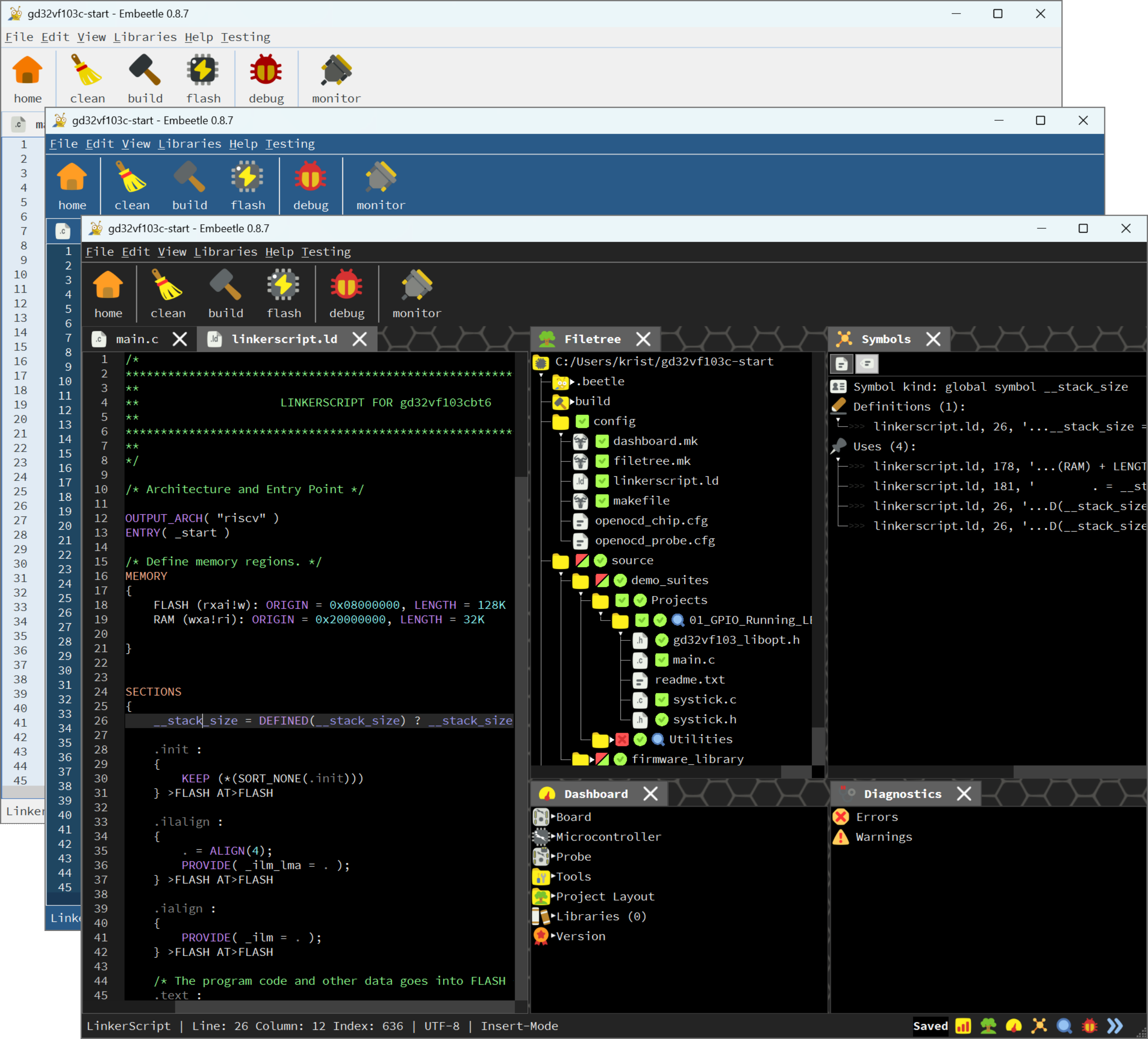Screen dimensions: 1148x1039
Task: Toggle tag view in the Symbols panel
Action: coord(867,363)
